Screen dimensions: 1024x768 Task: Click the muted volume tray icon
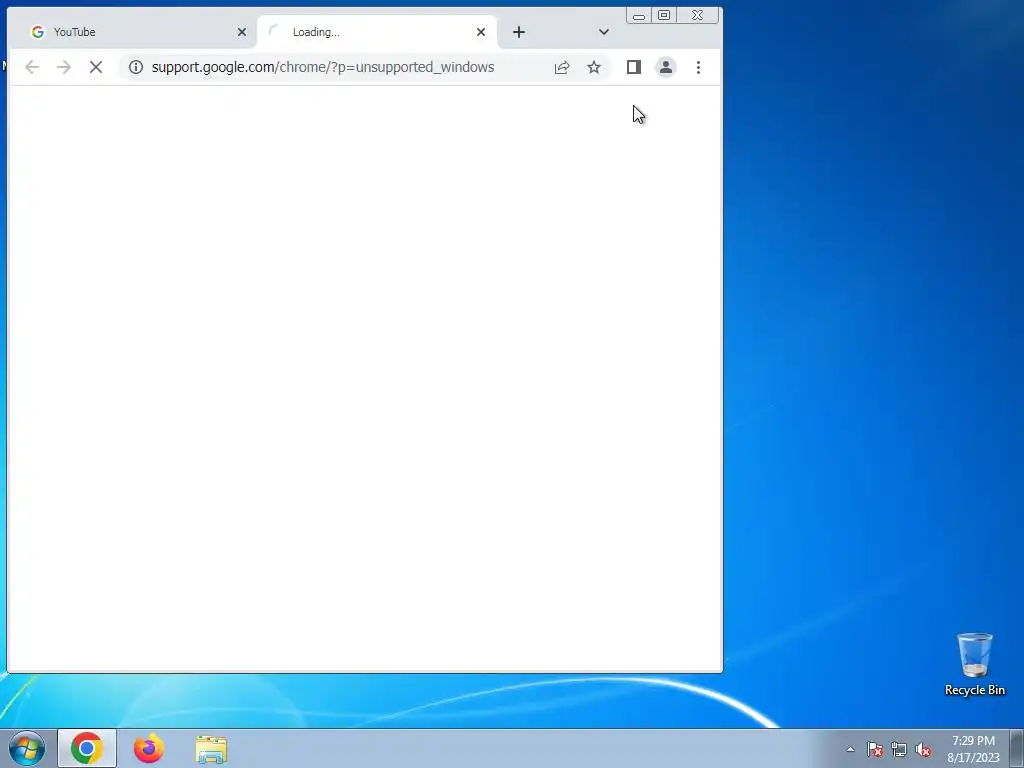click(x=923, y=749)
